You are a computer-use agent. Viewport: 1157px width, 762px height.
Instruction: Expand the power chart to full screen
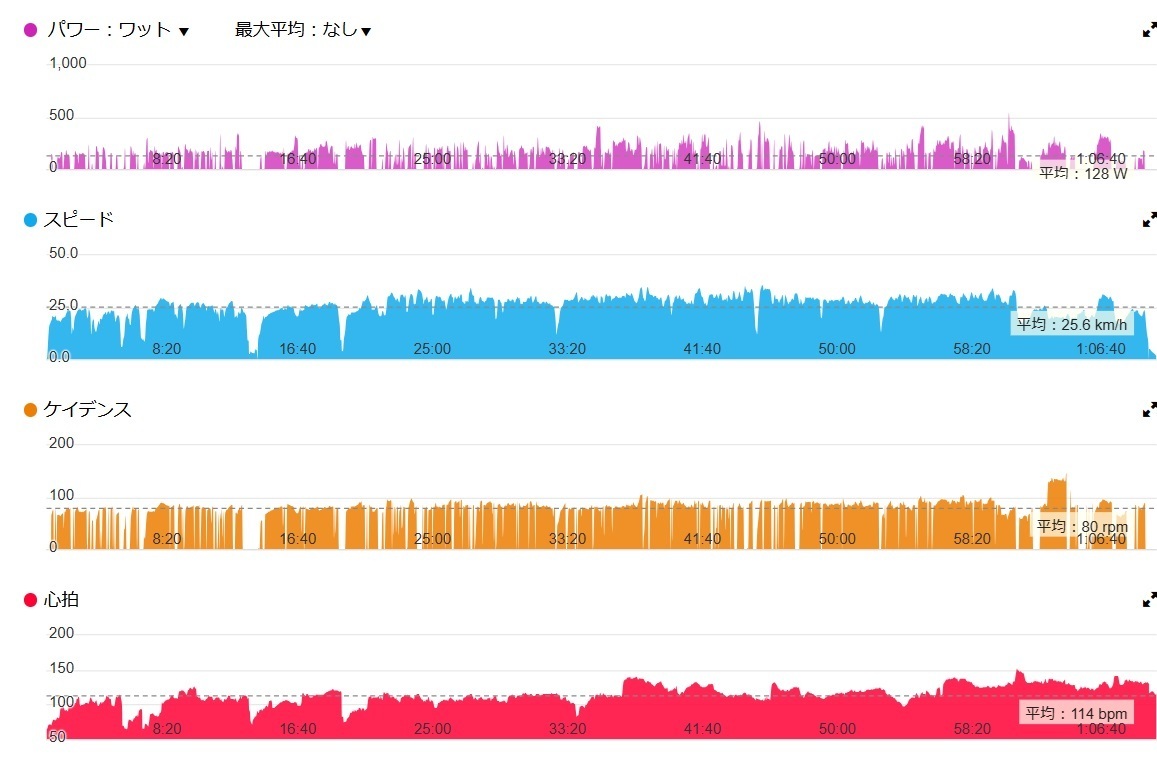pos(1149,30)
